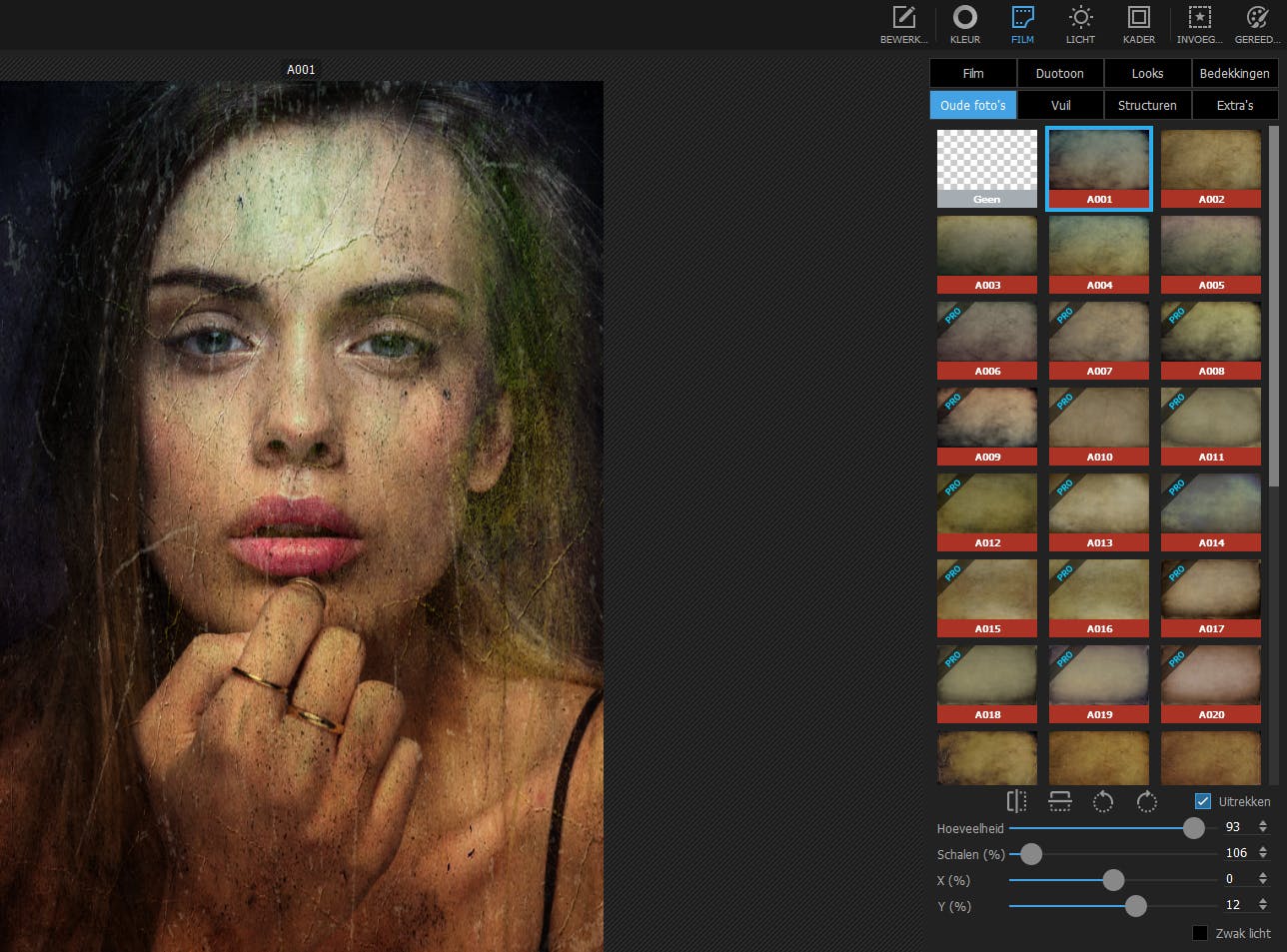Click the Hoeveelheid slider handle

[1194, 828]
